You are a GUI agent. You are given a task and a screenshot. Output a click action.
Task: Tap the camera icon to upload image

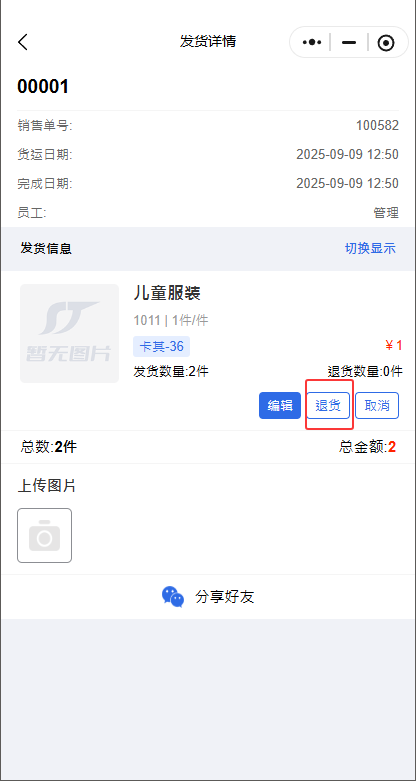click(44, 535)
